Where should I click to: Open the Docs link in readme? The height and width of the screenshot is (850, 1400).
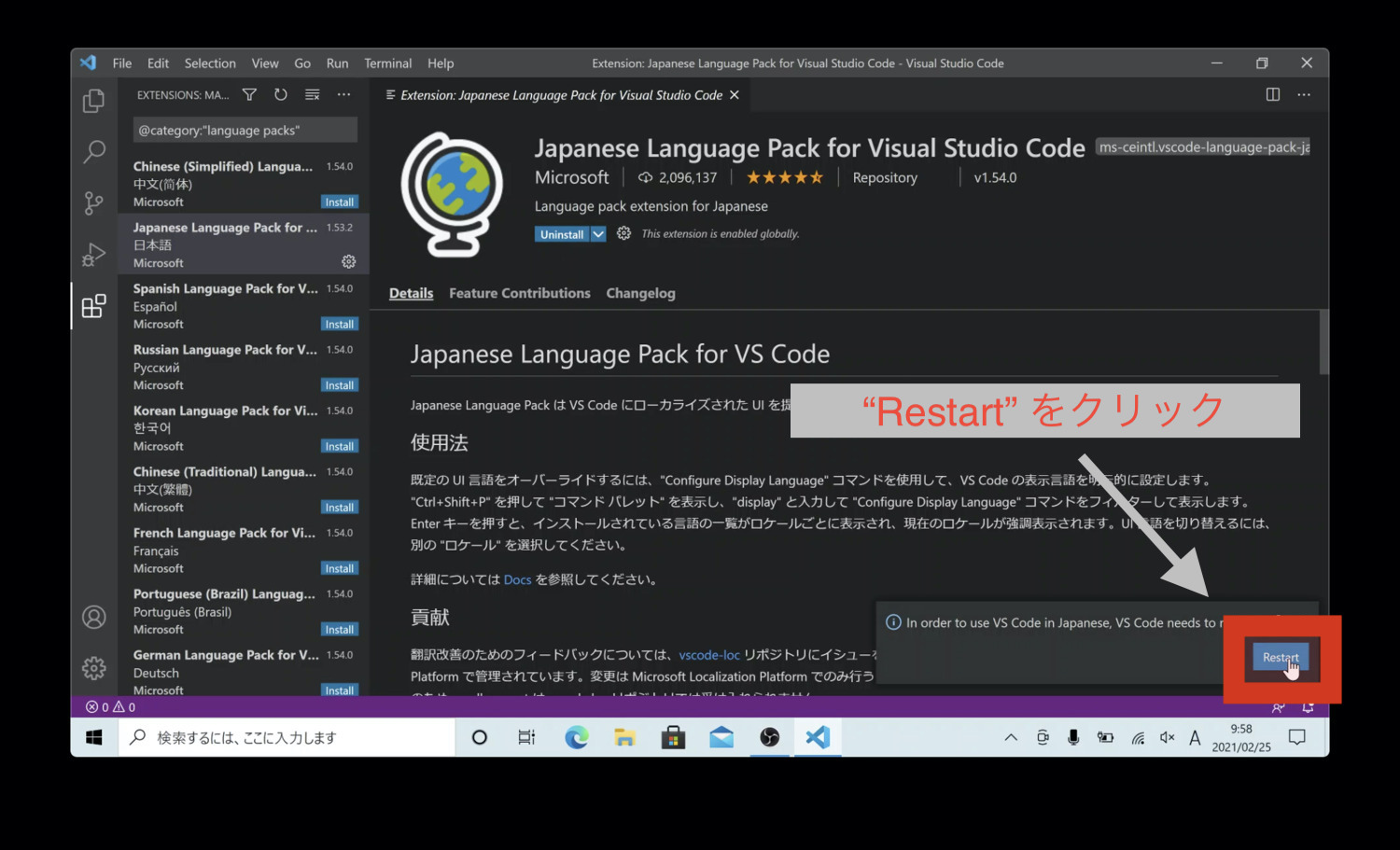[517, 579]
